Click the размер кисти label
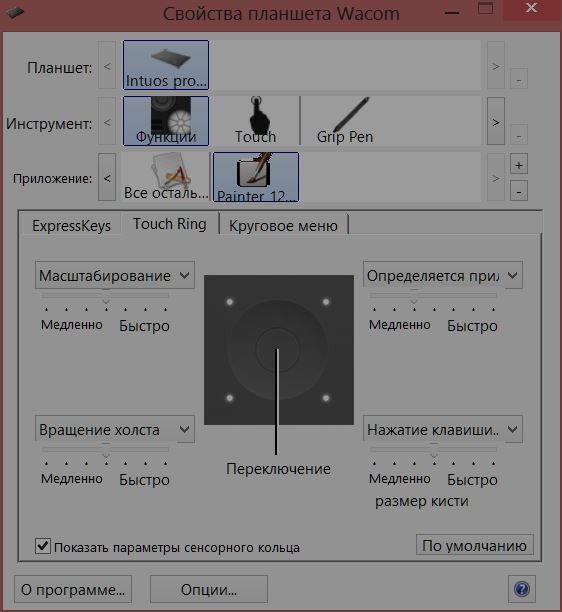562x612 pixels. point(422,501)
